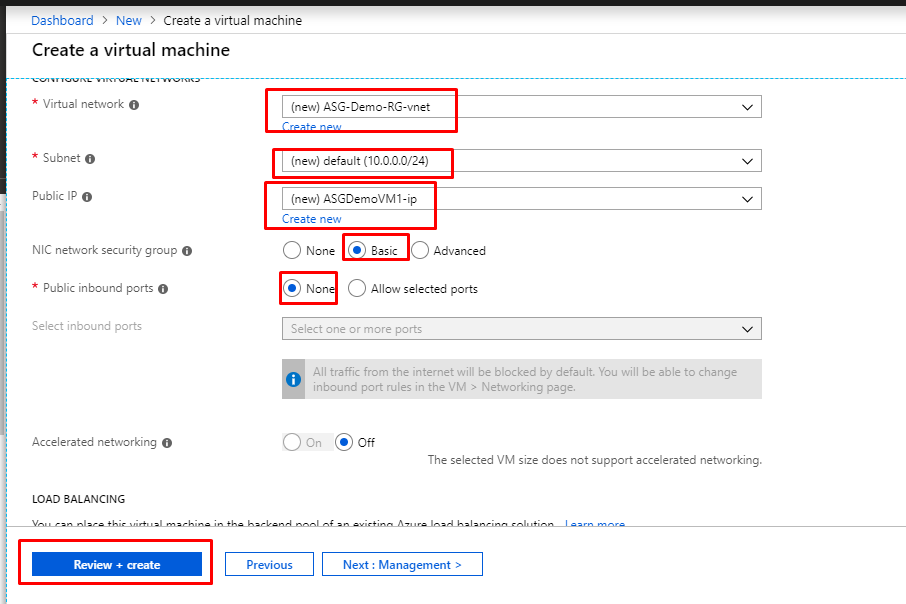
Task: Click info icon beside Subnet label
Action: 90,159
